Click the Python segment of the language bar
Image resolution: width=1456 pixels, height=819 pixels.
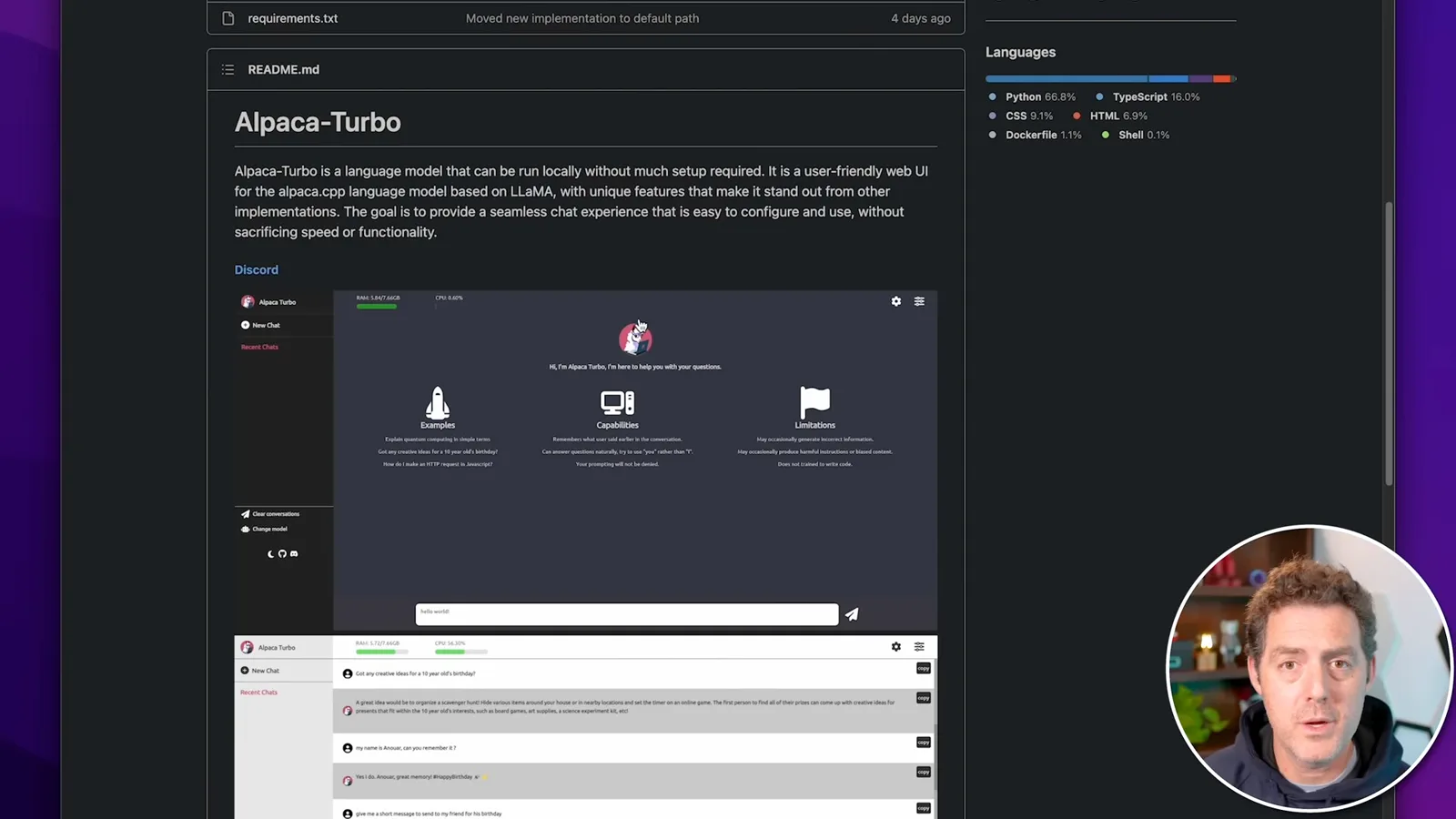click(x=1067, y=79)
